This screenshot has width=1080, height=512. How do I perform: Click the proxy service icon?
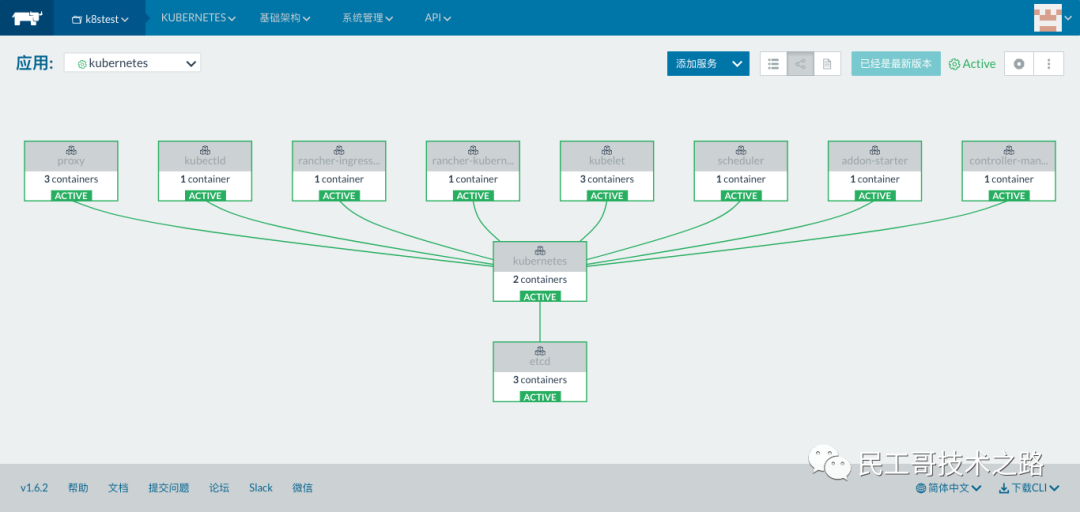(x=71, y=150)
